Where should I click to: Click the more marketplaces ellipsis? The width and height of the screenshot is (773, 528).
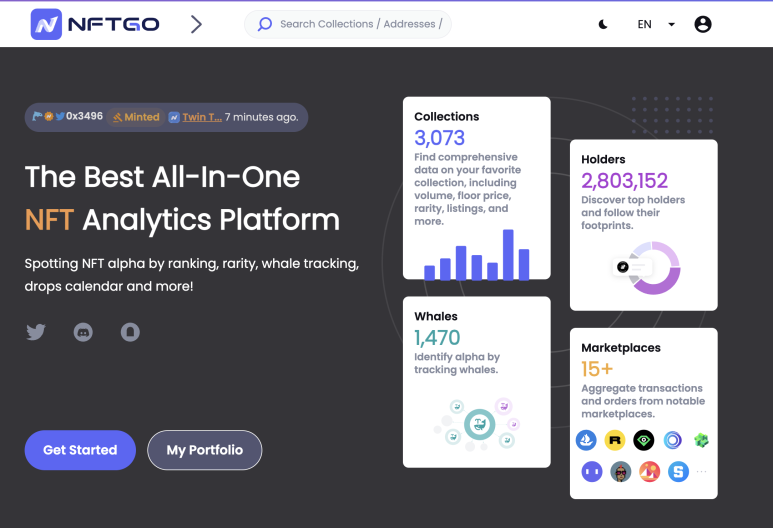click(702, 472)
